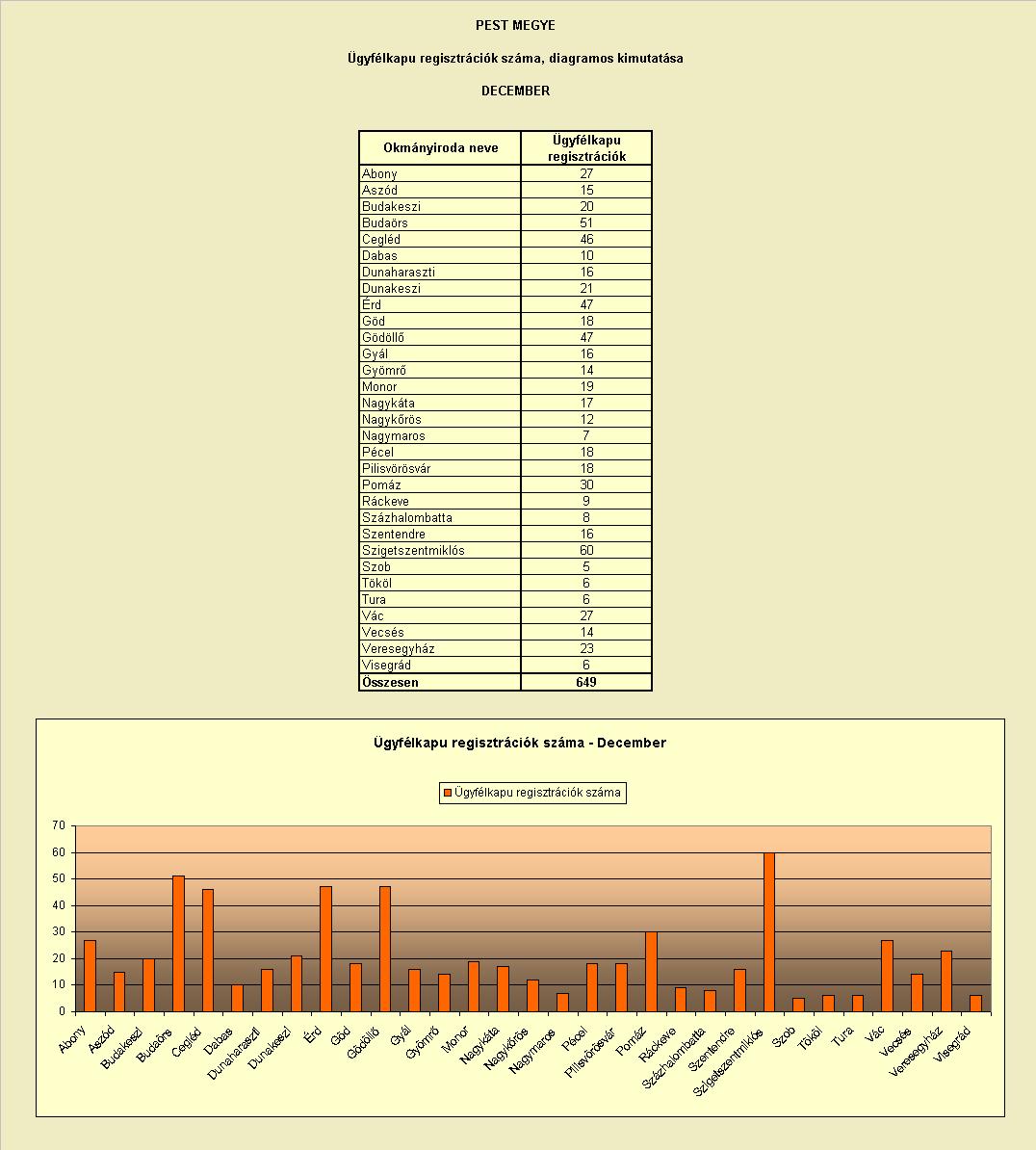Click the "Ügyfélkapu regisztrációk" table column header
Screen dimensions: 1036x1150
coord(586,147)
